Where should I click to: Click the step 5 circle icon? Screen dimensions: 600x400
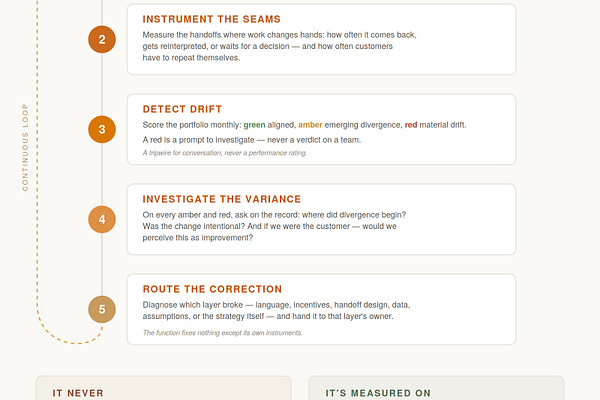(102, 309)
